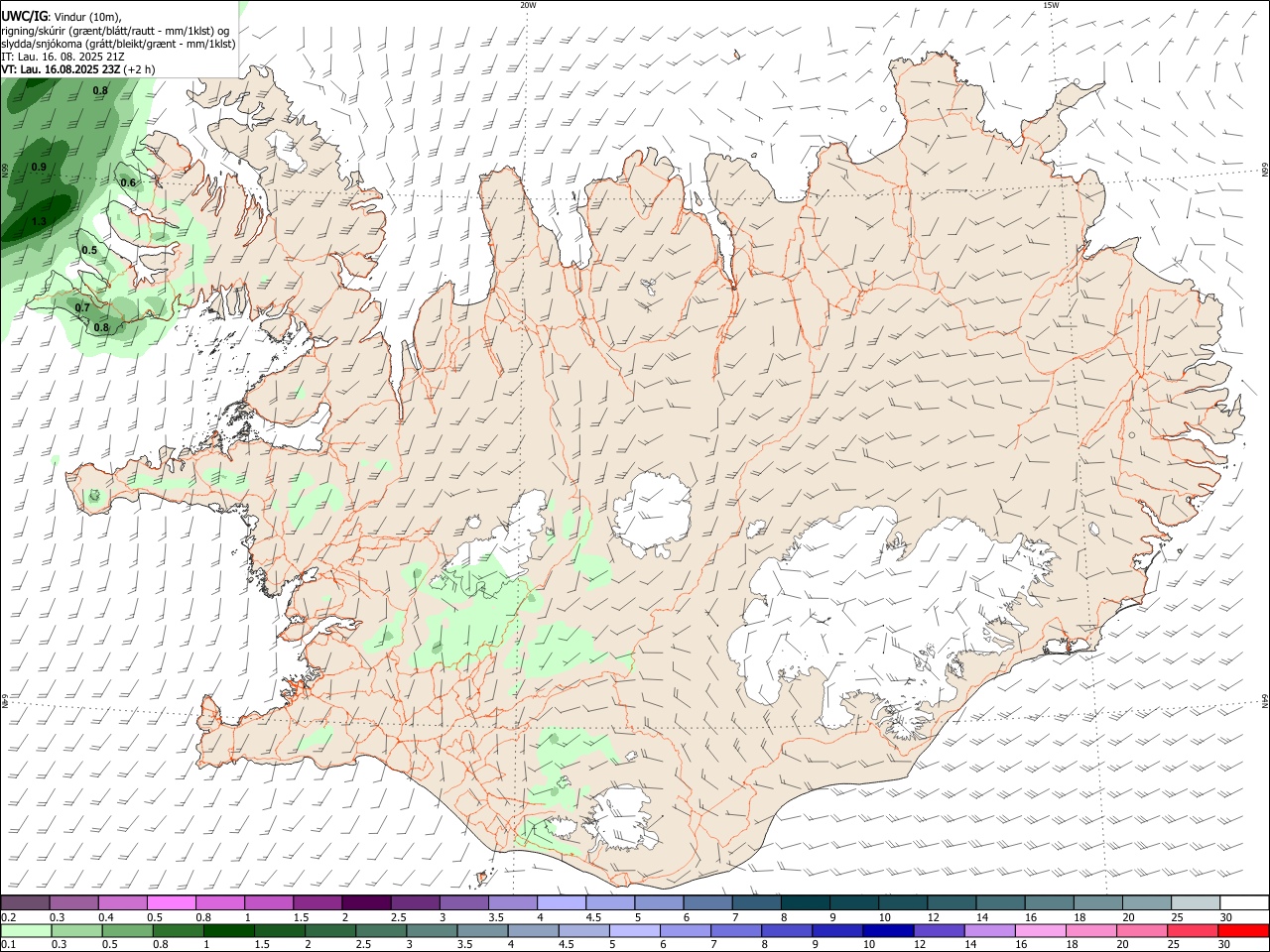Click the 'slydda/snjókoma' legend description line
This screenshot has width=1270, height=952.
click(118, 44)
